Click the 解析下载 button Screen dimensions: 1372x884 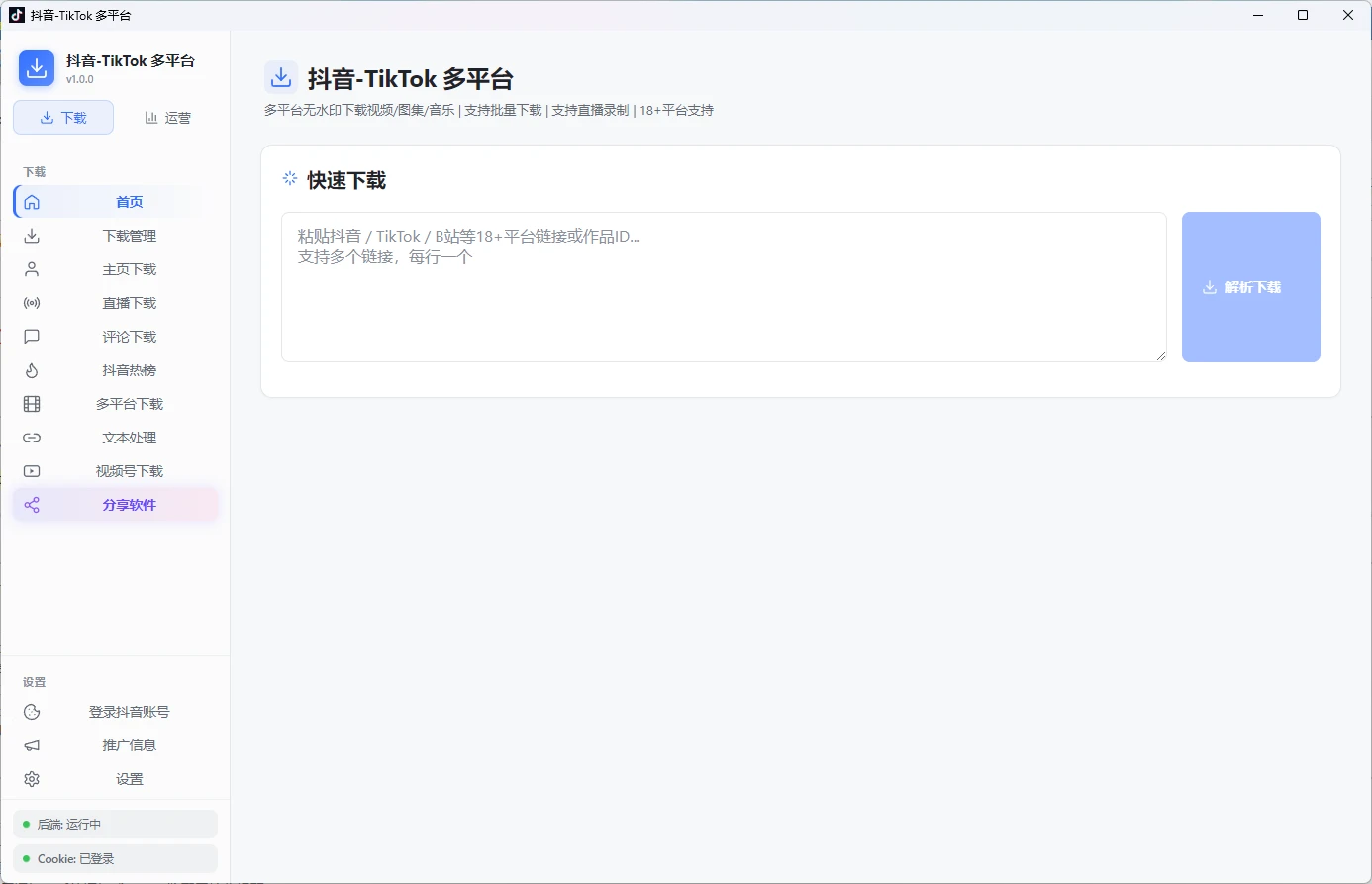(1250, 287)
